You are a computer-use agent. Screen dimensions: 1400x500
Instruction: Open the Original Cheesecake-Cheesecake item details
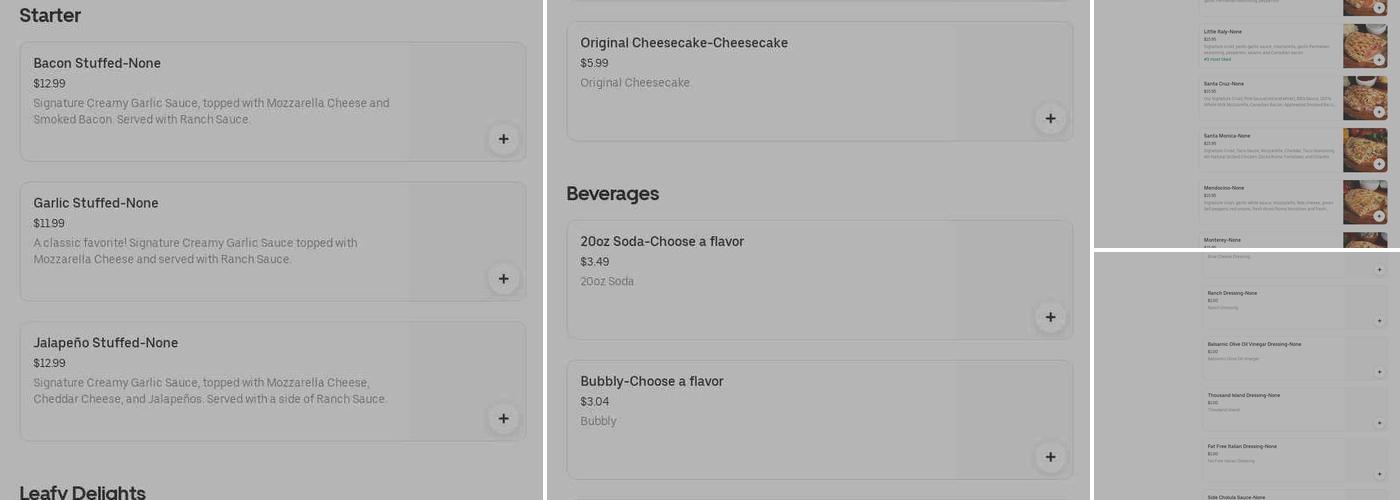coord(684,43)
